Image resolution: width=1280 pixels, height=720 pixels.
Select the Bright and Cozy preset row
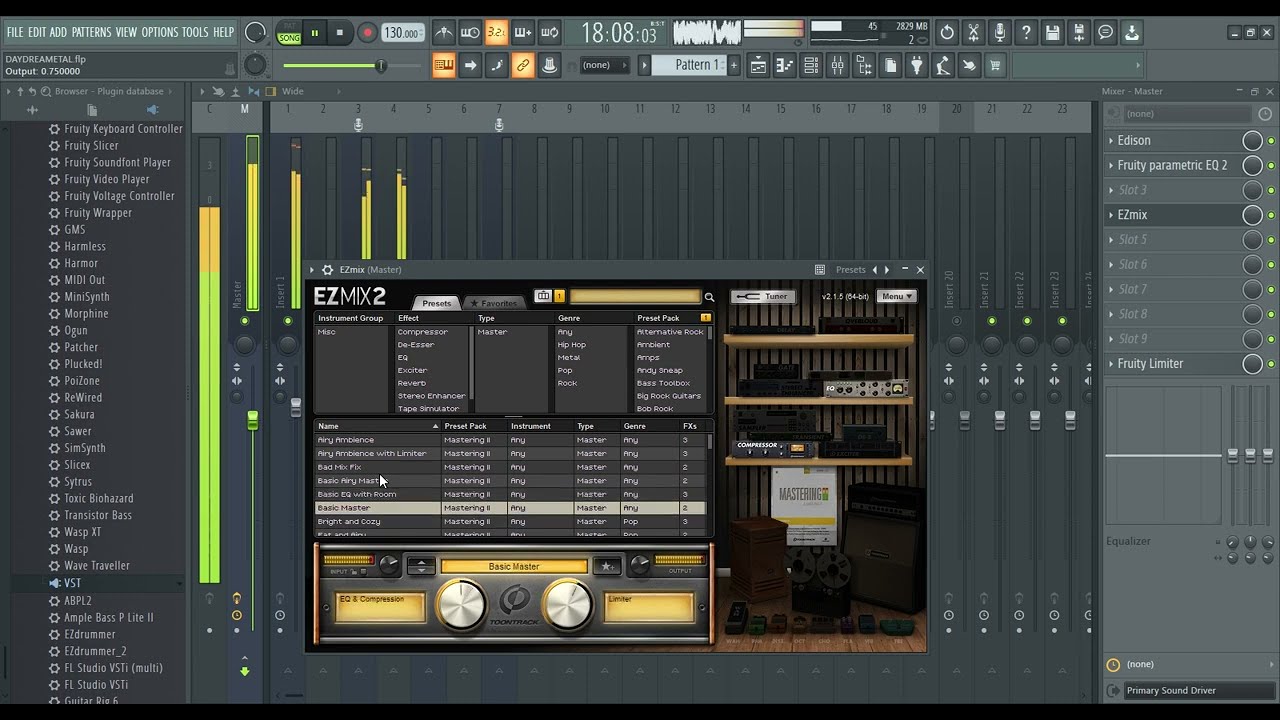click(x=510, y=521)
